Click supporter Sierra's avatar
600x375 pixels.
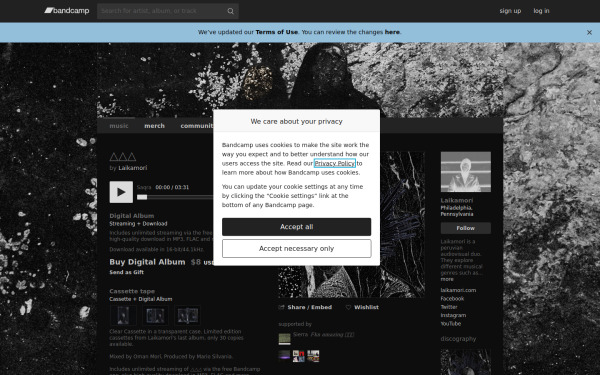284,339
